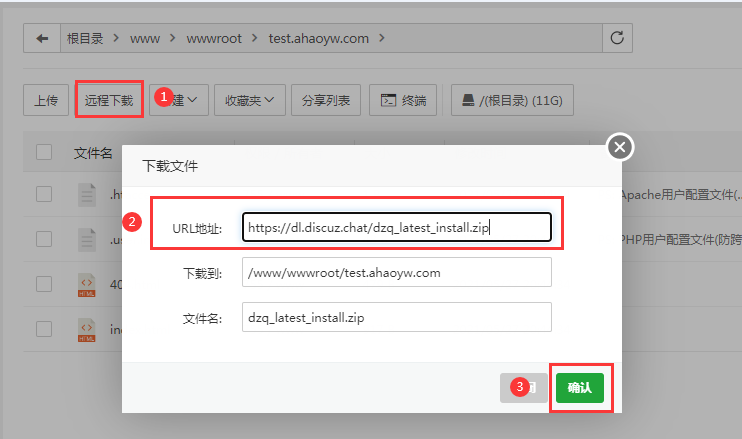
Task: Click the index HTML file icon
Action: tap(87, 329)
